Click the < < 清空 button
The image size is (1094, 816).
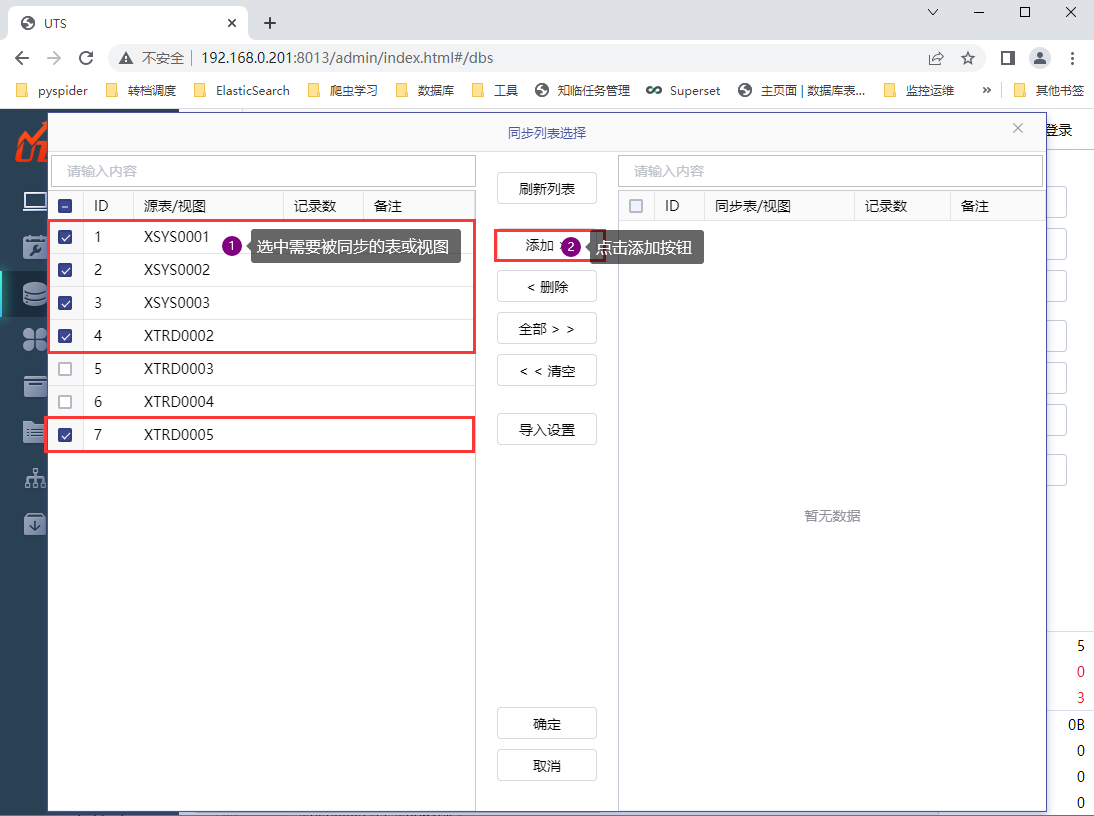point(546,371)
